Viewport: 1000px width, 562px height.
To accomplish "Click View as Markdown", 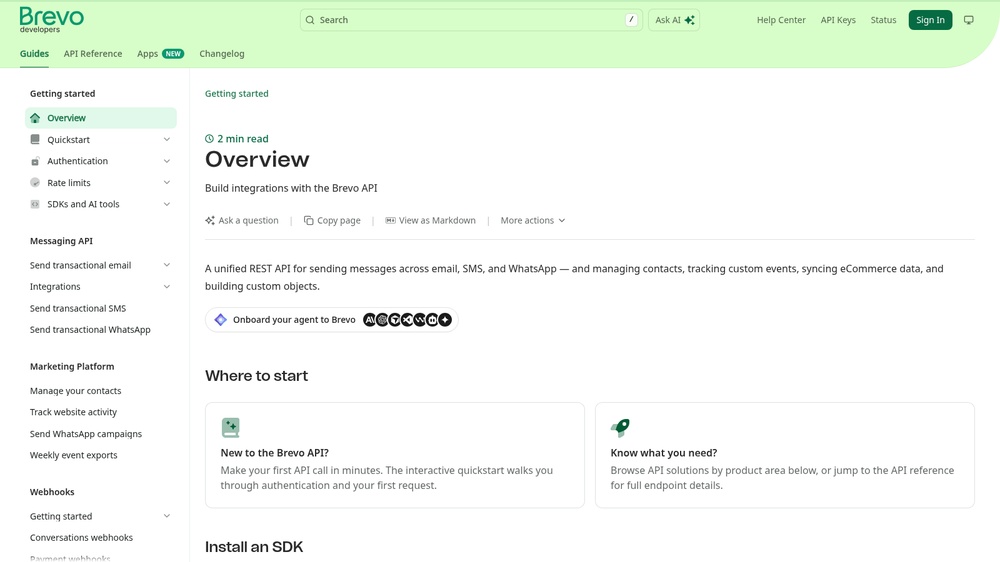I will pyautogui.click(x=430, y=220).
